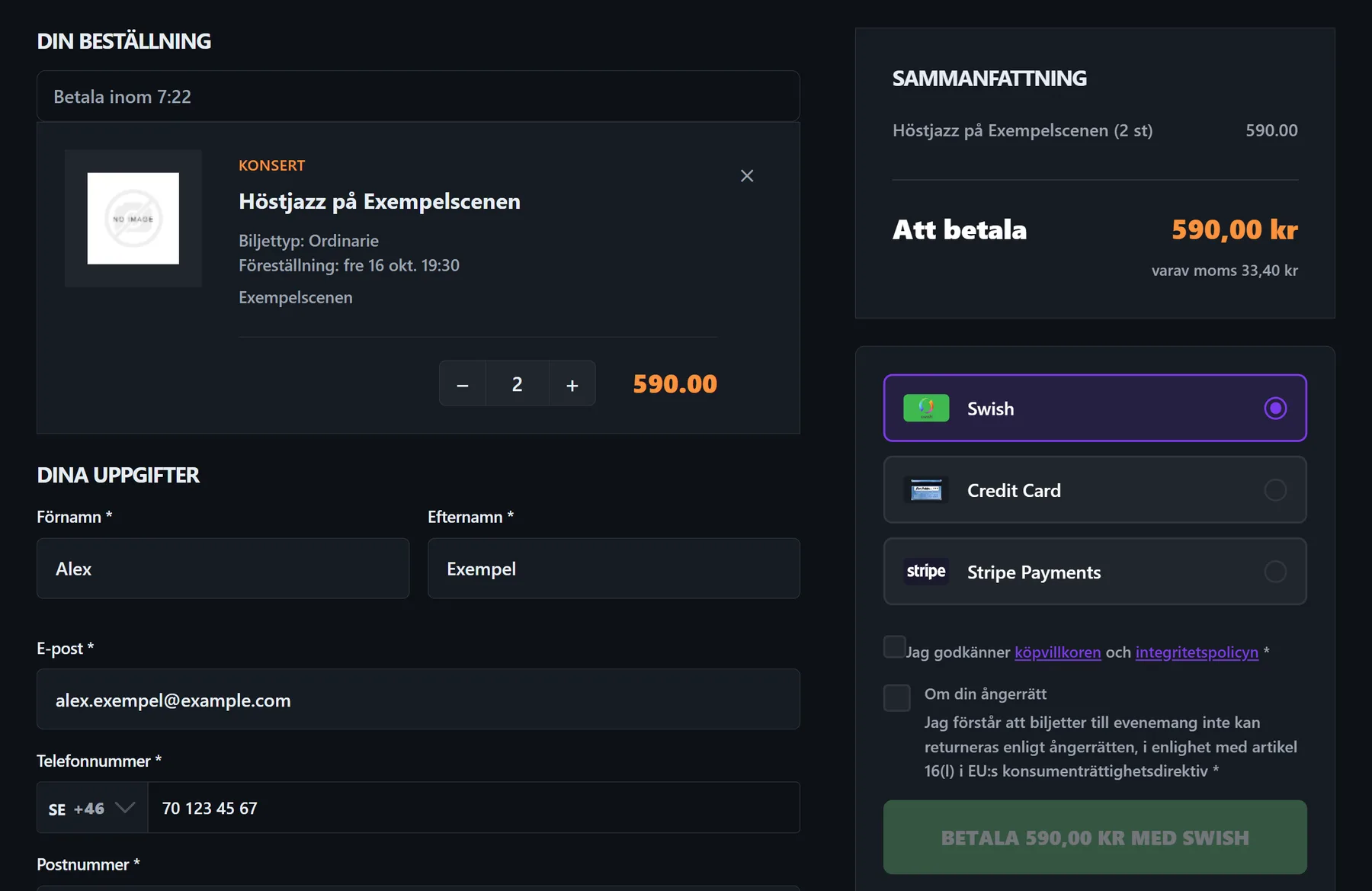Click the Credit Card payment label
The height and width of the screenshot is (891, 1372).
[1015, 491]
